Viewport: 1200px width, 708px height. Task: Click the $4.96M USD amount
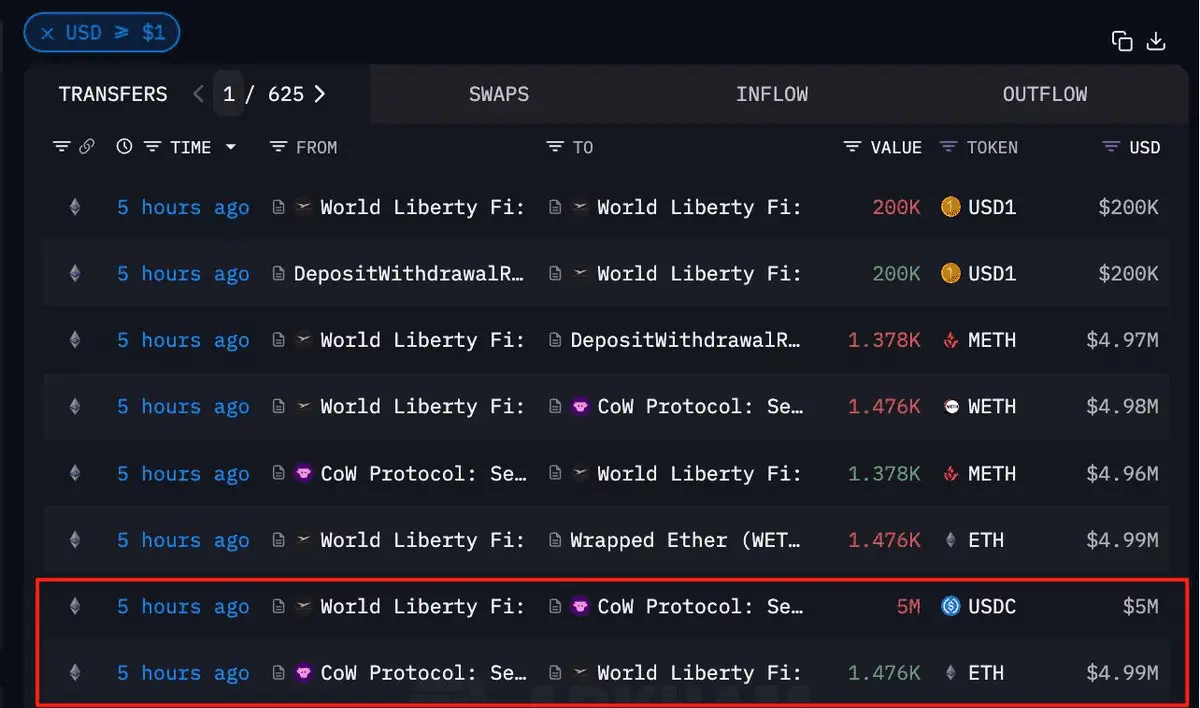click(x=1123, y=473)
